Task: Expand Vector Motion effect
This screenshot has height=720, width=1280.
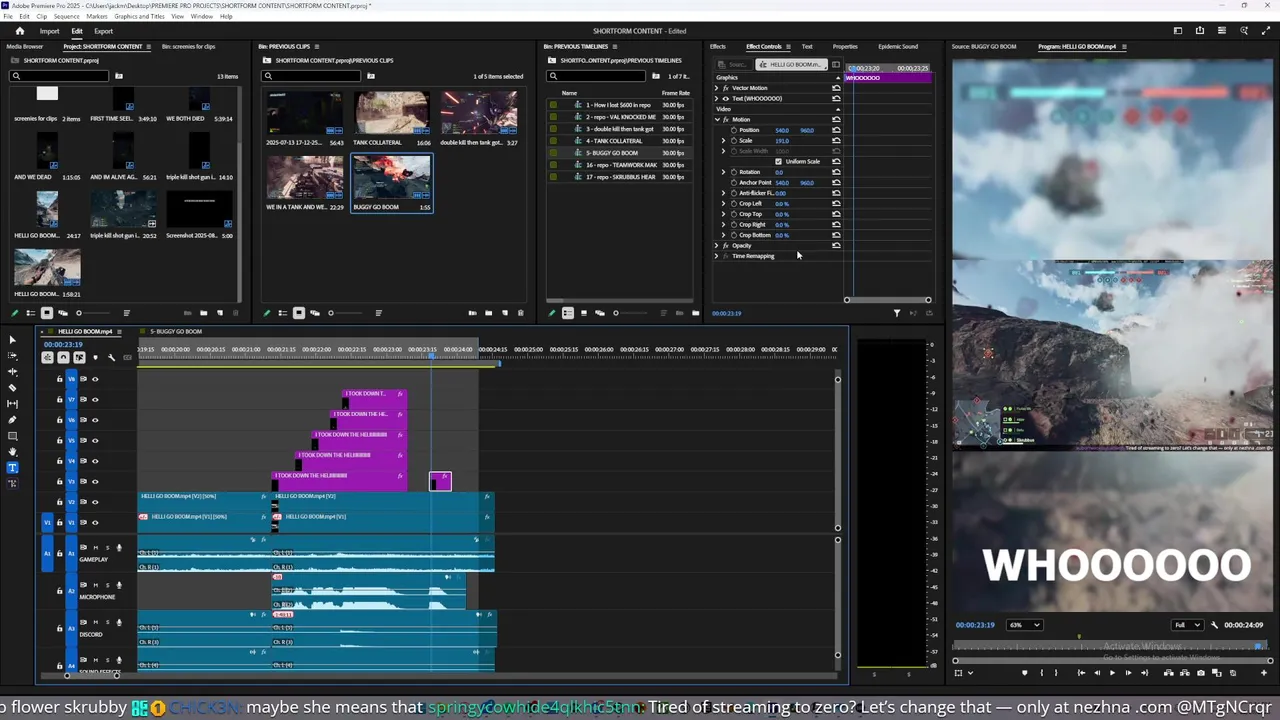Action: tap(716, 88)
